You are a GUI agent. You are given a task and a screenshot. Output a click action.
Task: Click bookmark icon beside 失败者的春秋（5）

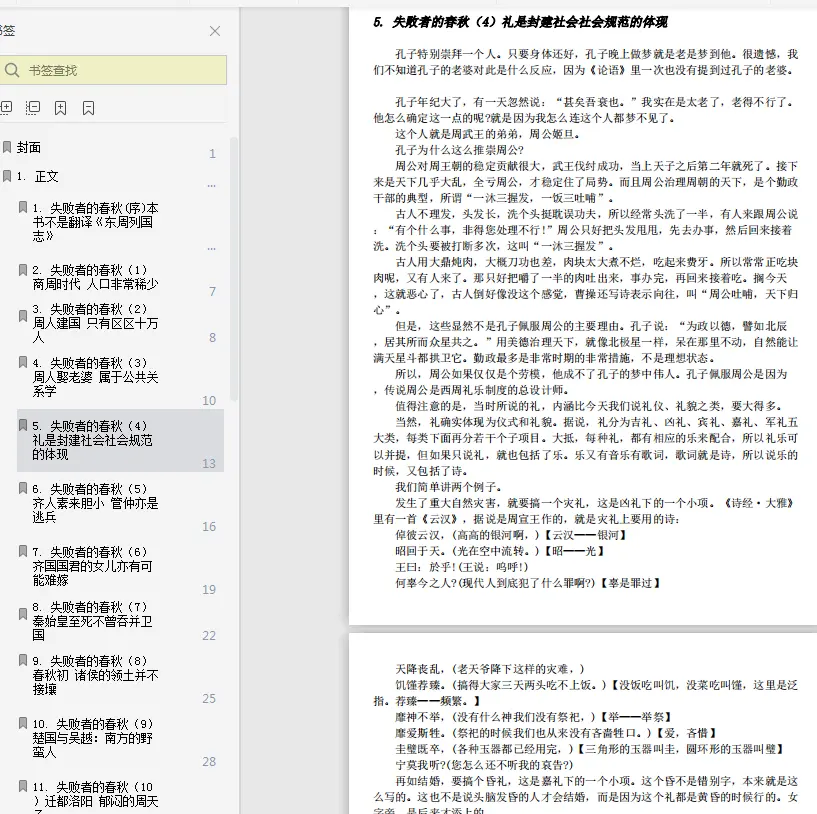pos(23,488)
